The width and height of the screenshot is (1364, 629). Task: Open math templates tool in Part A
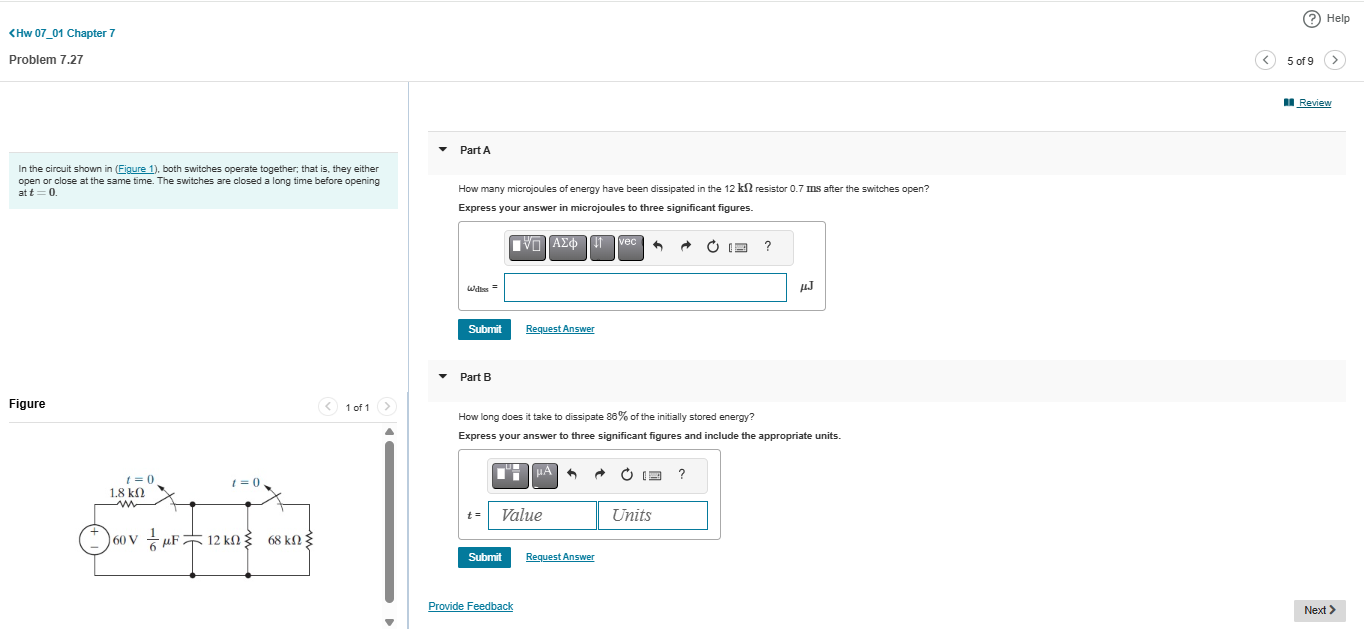526,247
